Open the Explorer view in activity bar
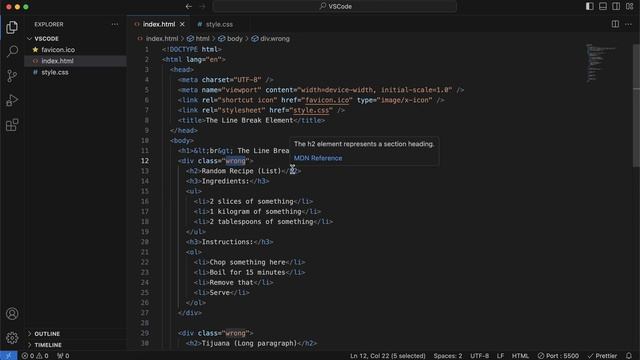Image resolution: width=640 pixels, height=360 pixels. (12, 27)
